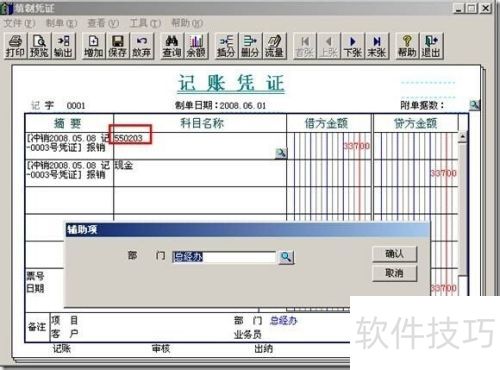Click the 附单据数 attachments count label
Image resolution: width=500 pixels, height=370 pixels.
coord(422,105)
